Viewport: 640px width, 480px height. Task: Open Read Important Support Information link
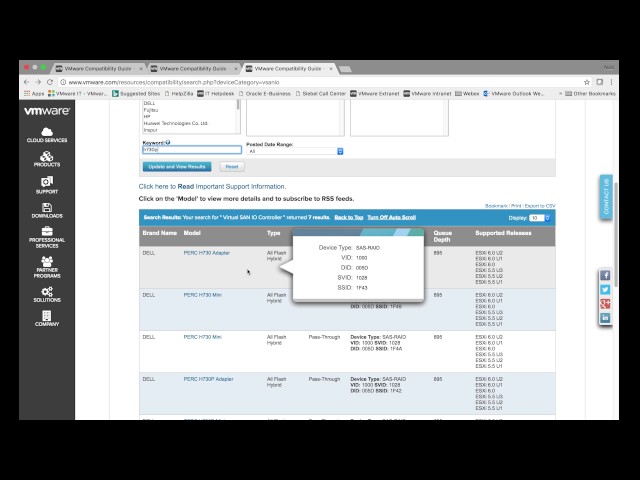(212, 187)
